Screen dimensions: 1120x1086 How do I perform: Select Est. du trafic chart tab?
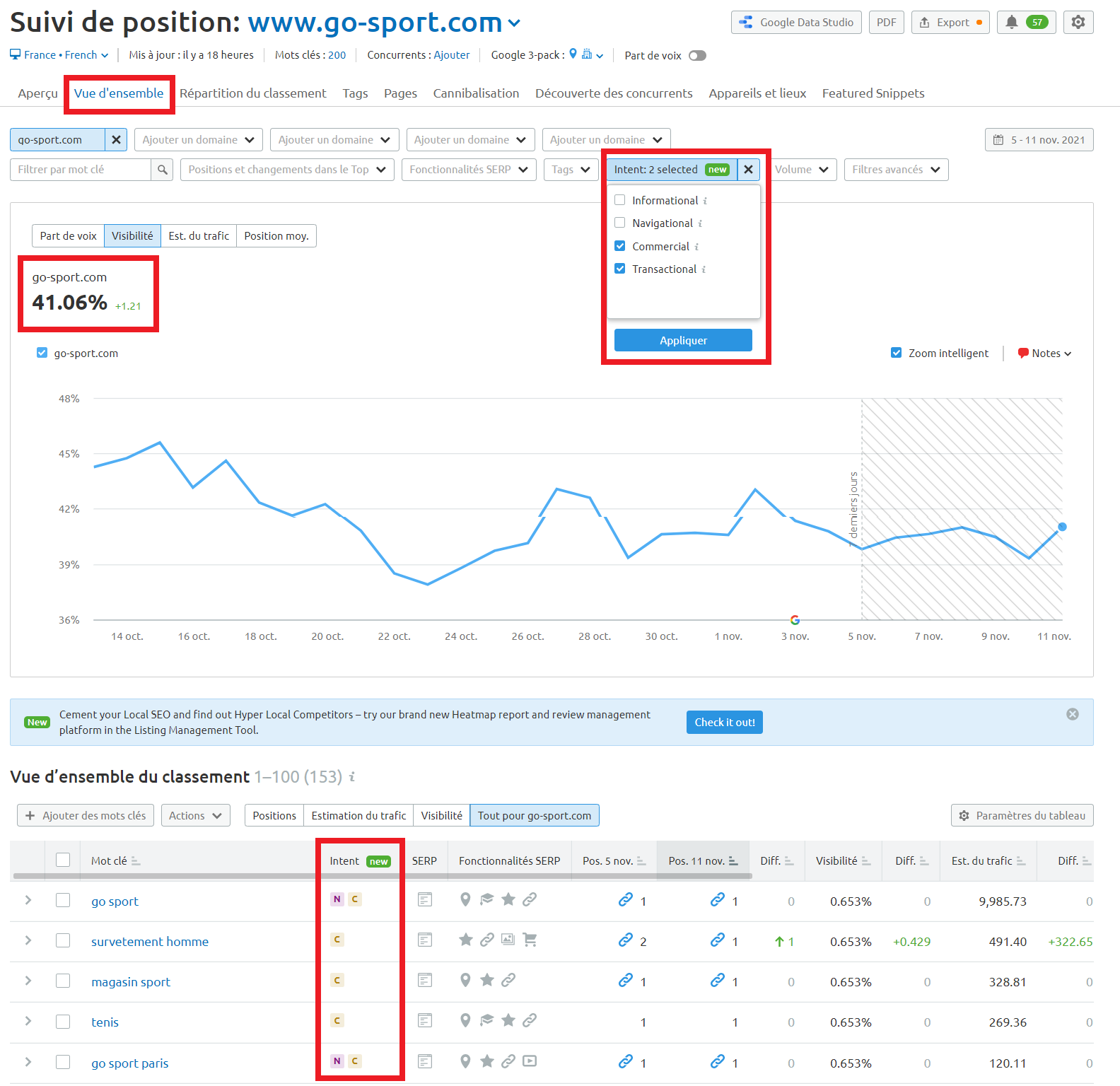point(199,236)
